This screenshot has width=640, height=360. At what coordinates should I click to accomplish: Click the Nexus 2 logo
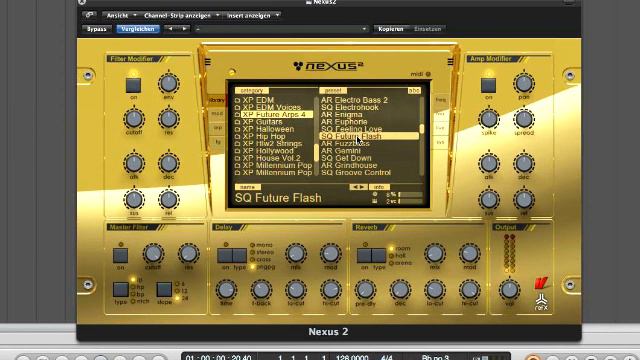click(x=328, y=66)
